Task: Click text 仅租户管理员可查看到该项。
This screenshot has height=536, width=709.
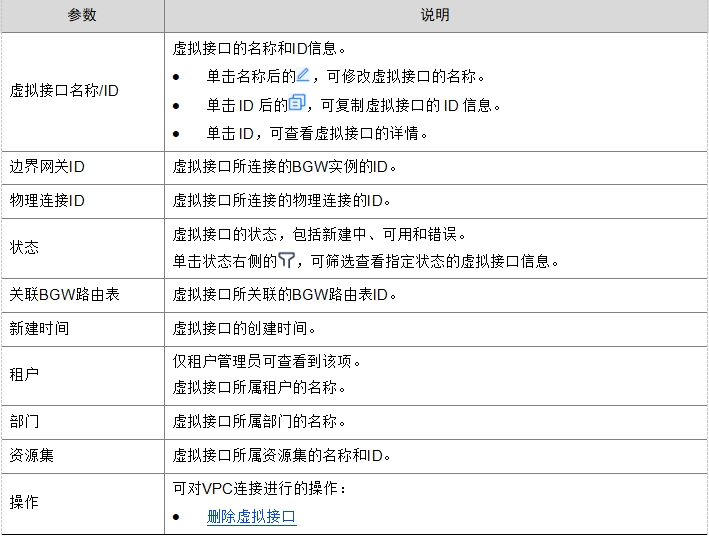Action: pos(267,361)
